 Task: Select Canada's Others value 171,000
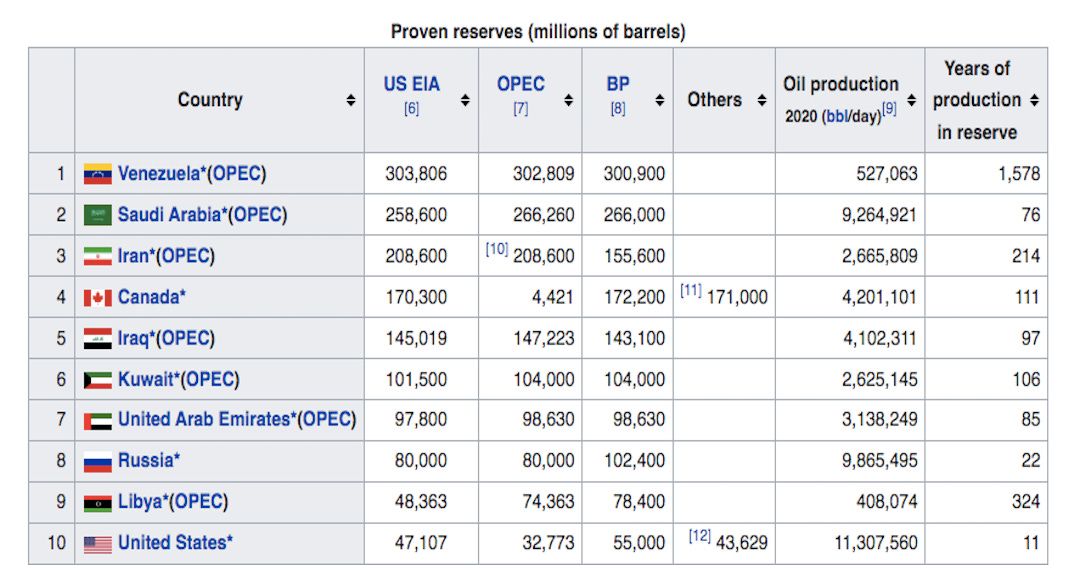pos(737,298)
